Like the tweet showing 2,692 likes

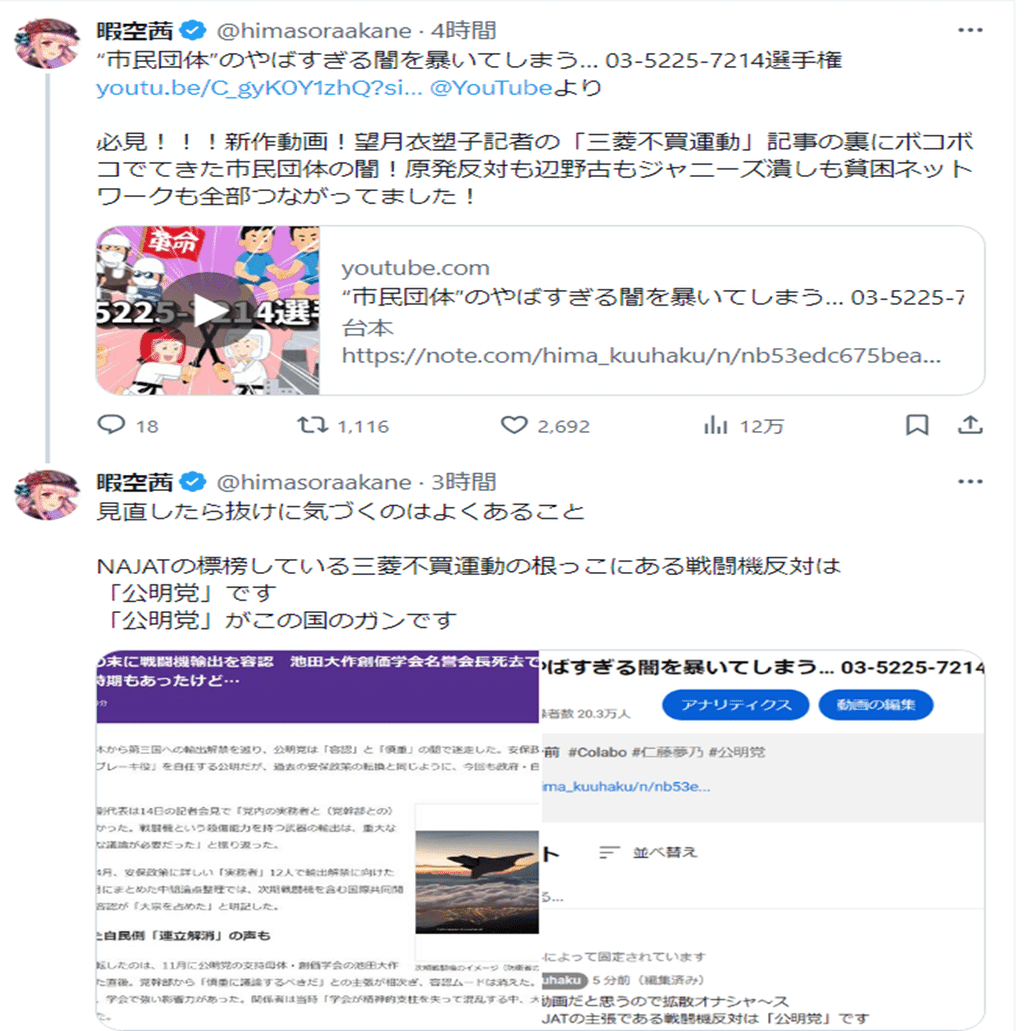(x=546, y=426)
